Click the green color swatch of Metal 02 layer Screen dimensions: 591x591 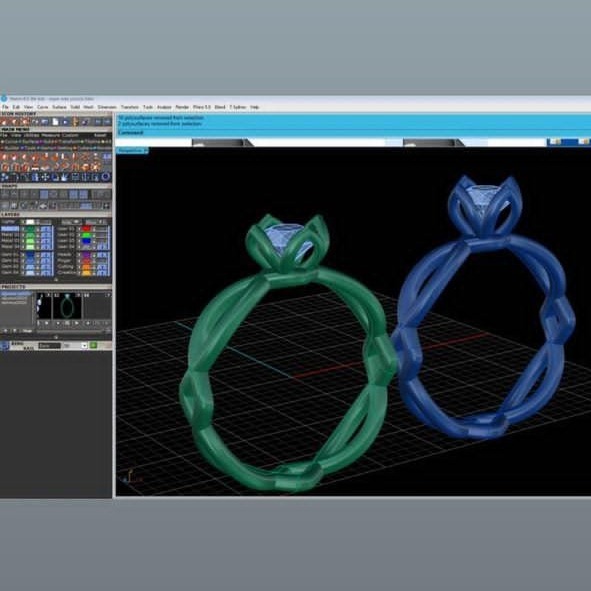(x=30, y=235)
